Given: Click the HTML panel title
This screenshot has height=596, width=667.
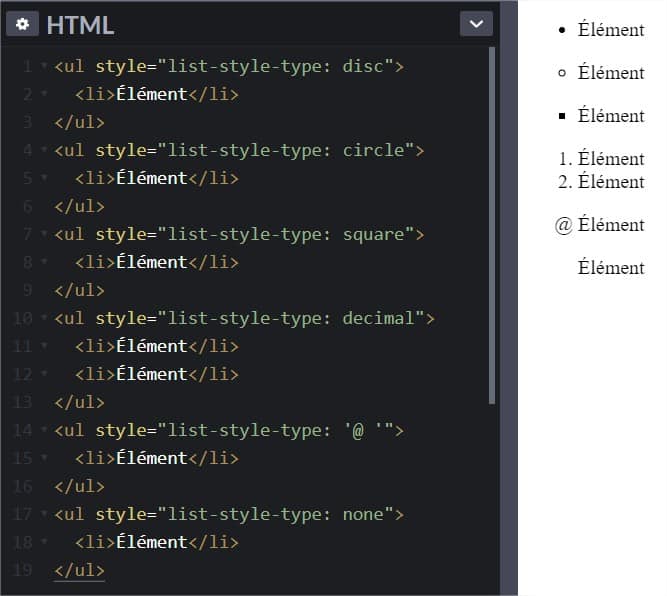Looking at the screenshot, I should tap(80, 25).
